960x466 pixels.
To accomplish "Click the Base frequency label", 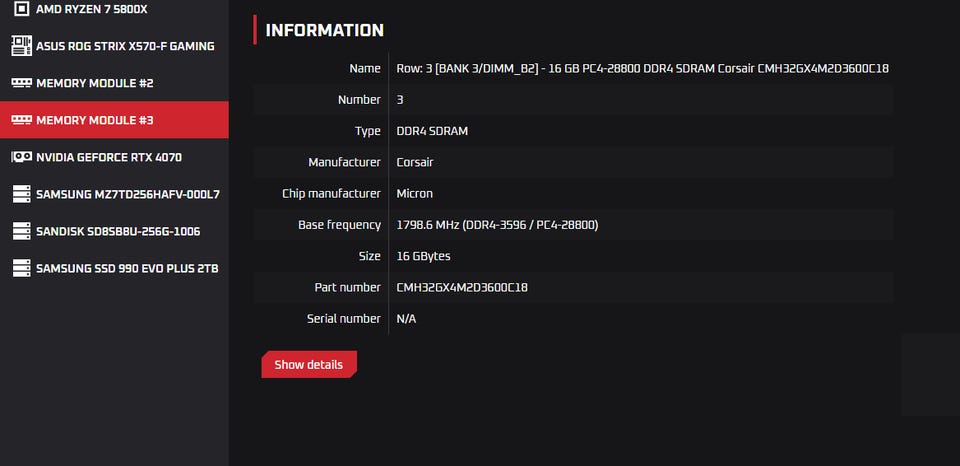I will tap(339, 225).
